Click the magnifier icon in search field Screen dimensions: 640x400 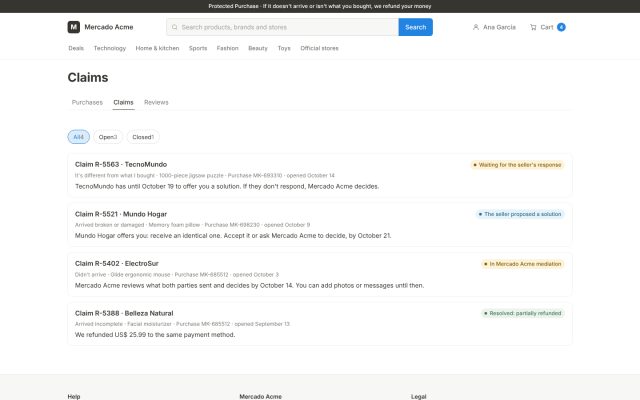pos(175,27)
